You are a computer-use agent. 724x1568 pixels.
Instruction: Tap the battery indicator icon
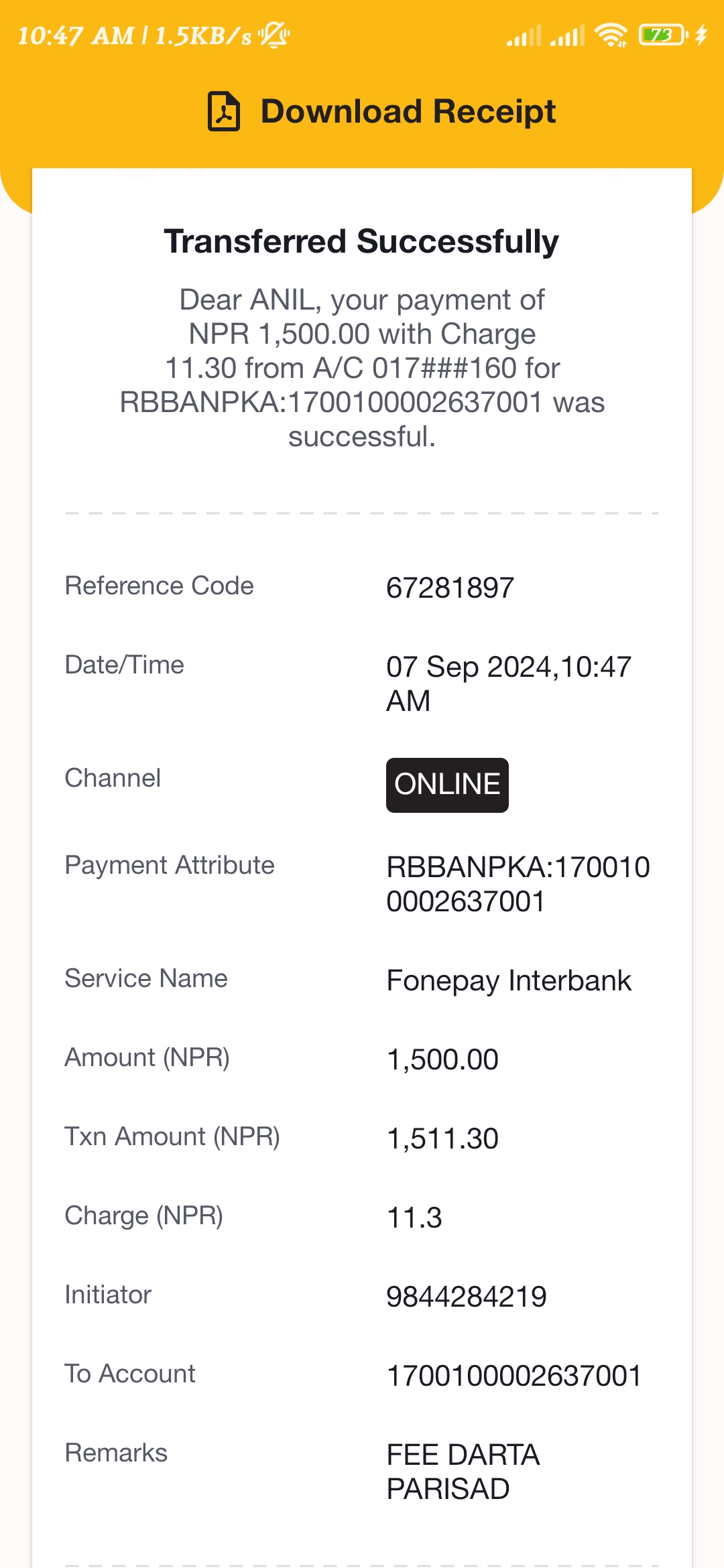pos(664,34)
